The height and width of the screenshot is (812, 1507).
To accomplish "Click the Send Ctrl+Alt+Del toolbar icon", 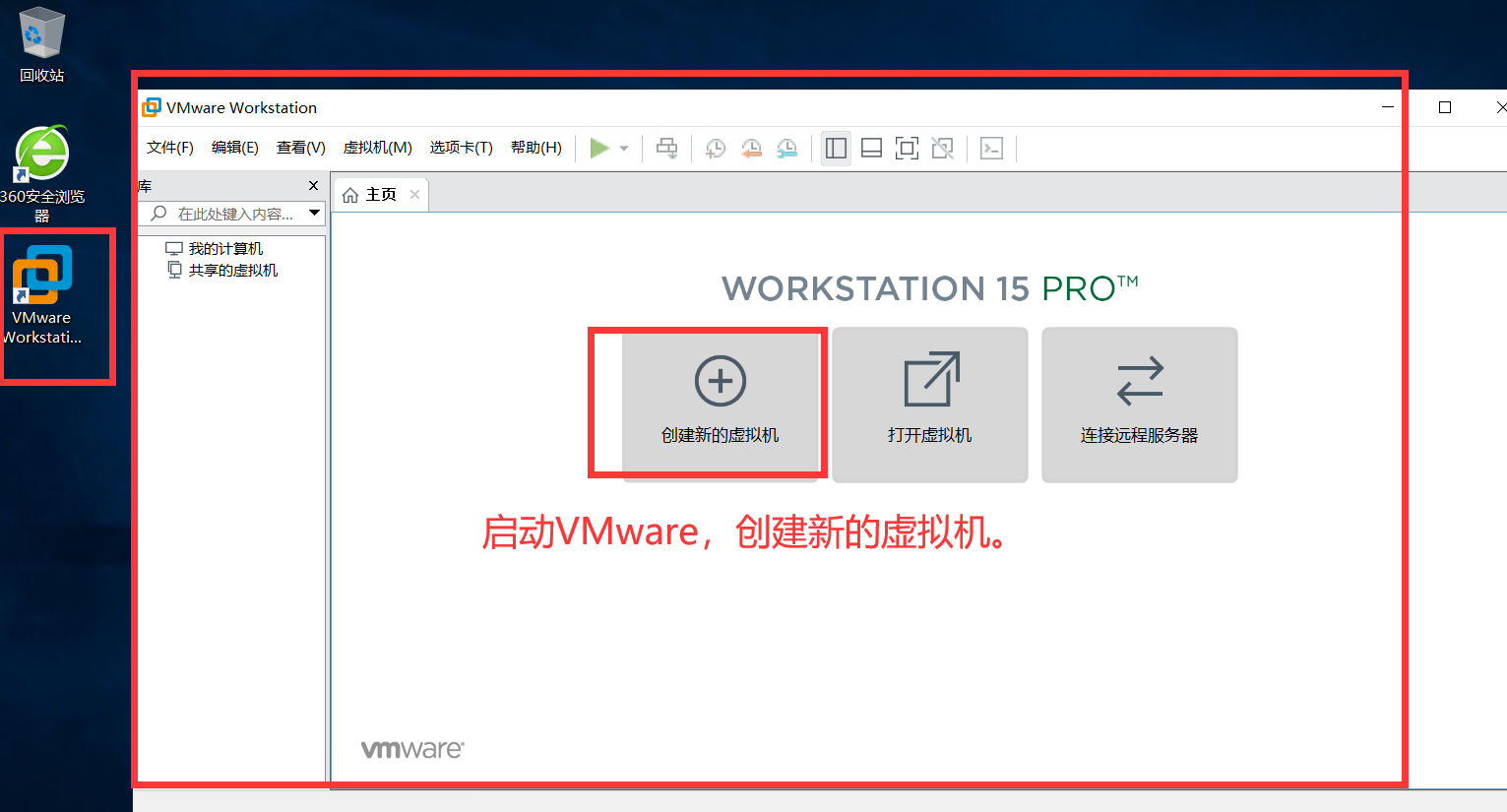I will [x=667, y=148].
